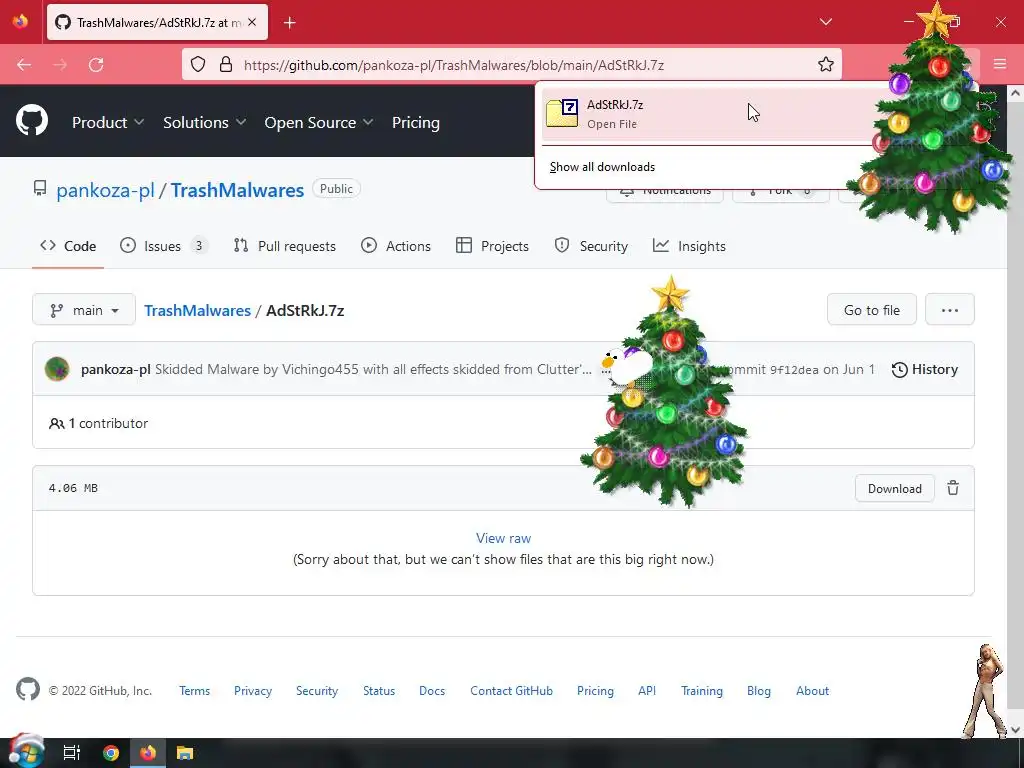
Task: Click the GitHub Octocat logo in header
Action: coord(32,121)
